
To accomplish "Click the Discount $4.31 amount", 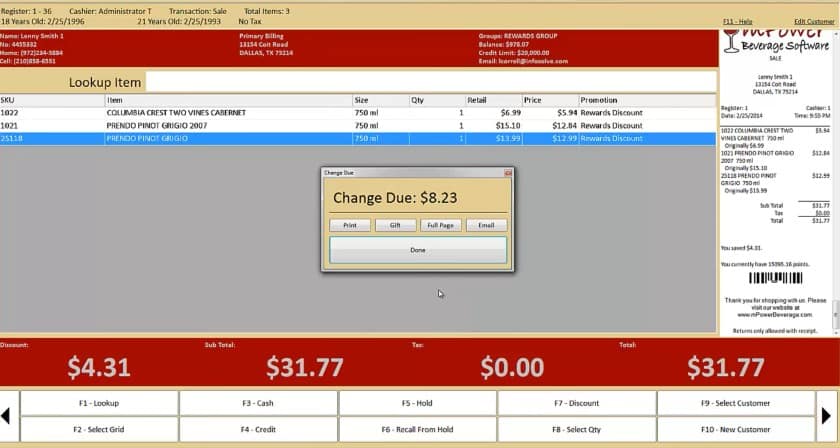I will (x=99, y=368).
